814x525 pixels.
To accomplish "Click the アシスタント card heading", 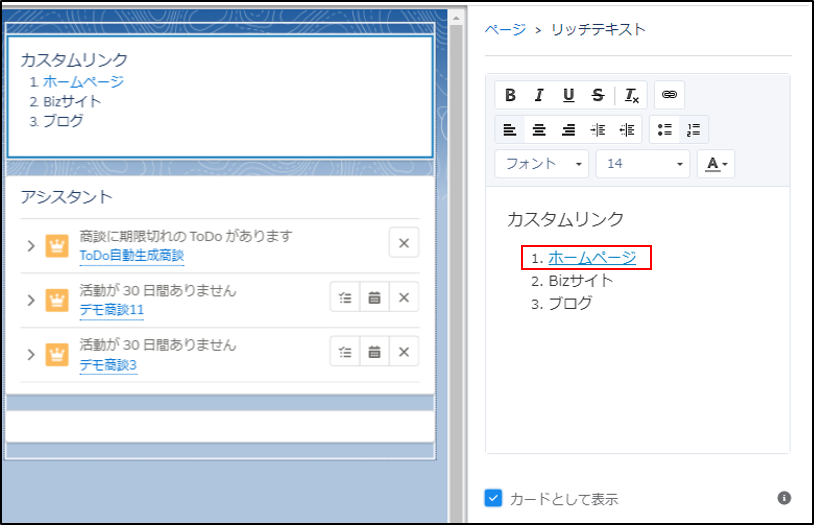I will point(66,197).
